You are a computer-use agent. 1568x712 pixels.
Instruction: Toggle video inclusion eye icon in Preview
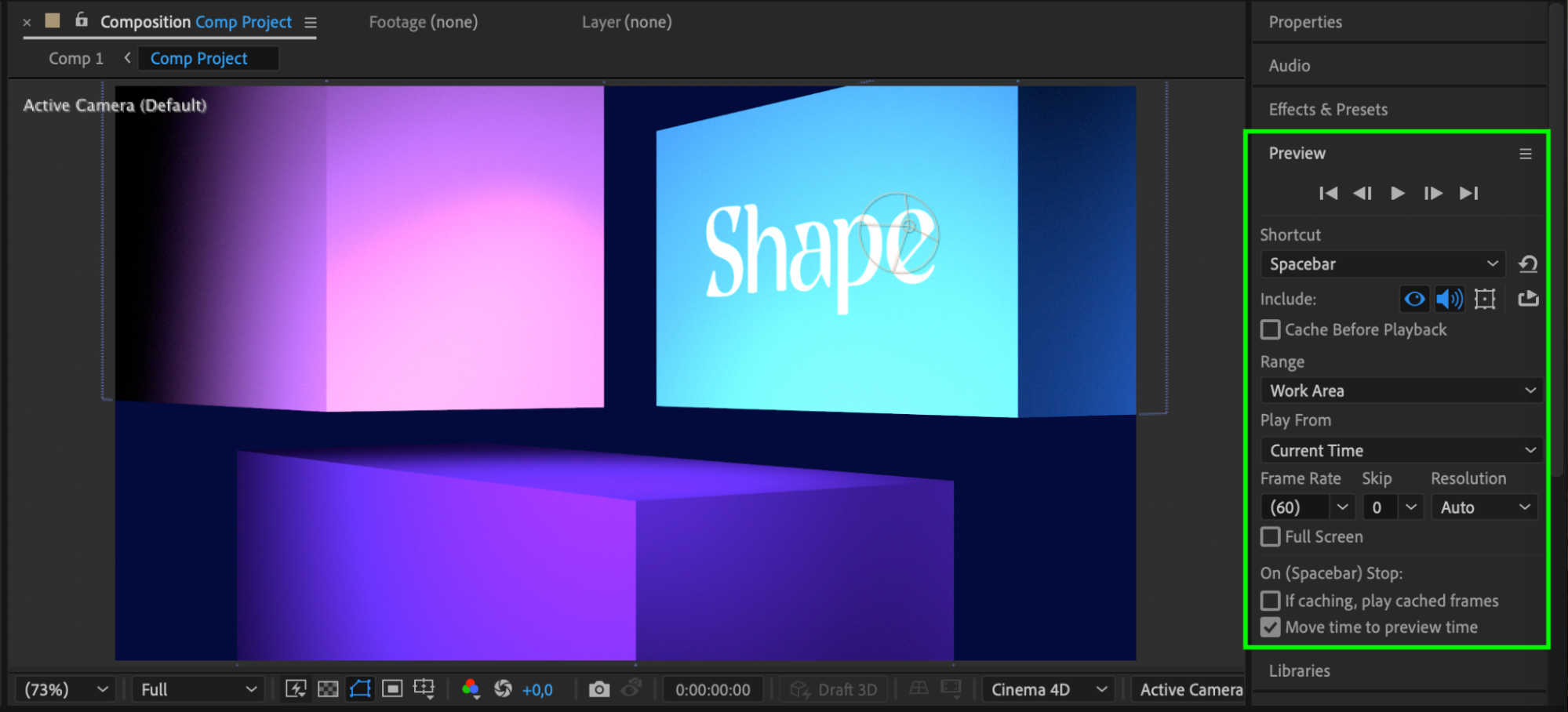[x=1414, y=299]
